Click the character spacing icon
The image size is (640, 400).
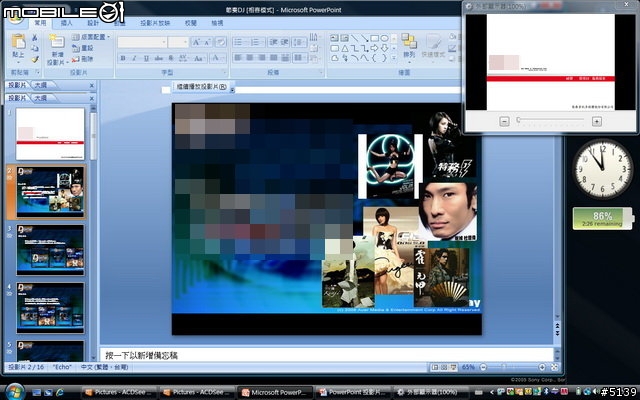pyautogui.click(x=183, y=58)
